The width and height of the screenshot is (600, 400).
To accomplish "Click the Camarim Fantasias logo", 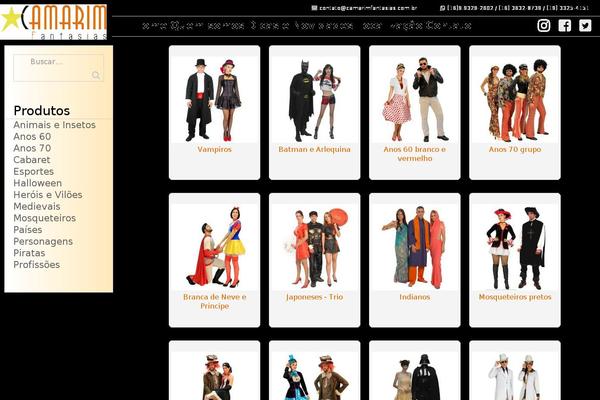I will point(54,22).
